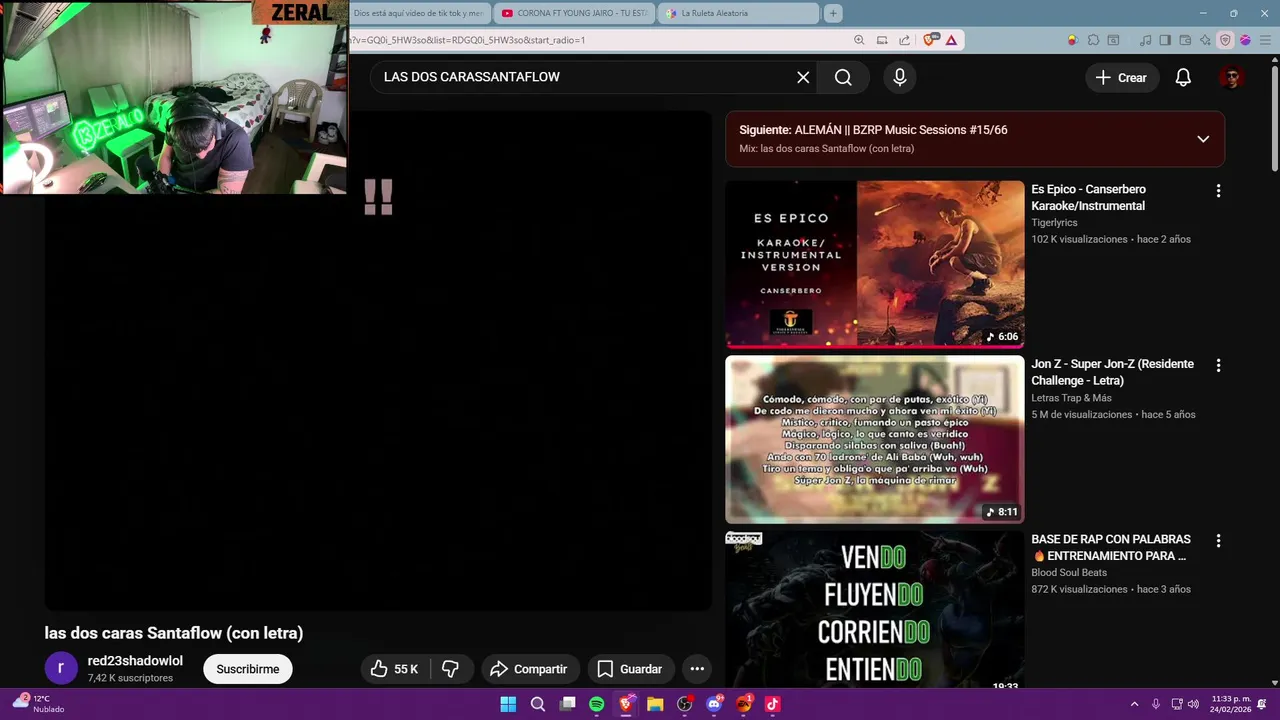Clear the YouTube search box with X
The height and width of the screenshot is (720, 1280).
pyautogui.click(x=803, y=77)
